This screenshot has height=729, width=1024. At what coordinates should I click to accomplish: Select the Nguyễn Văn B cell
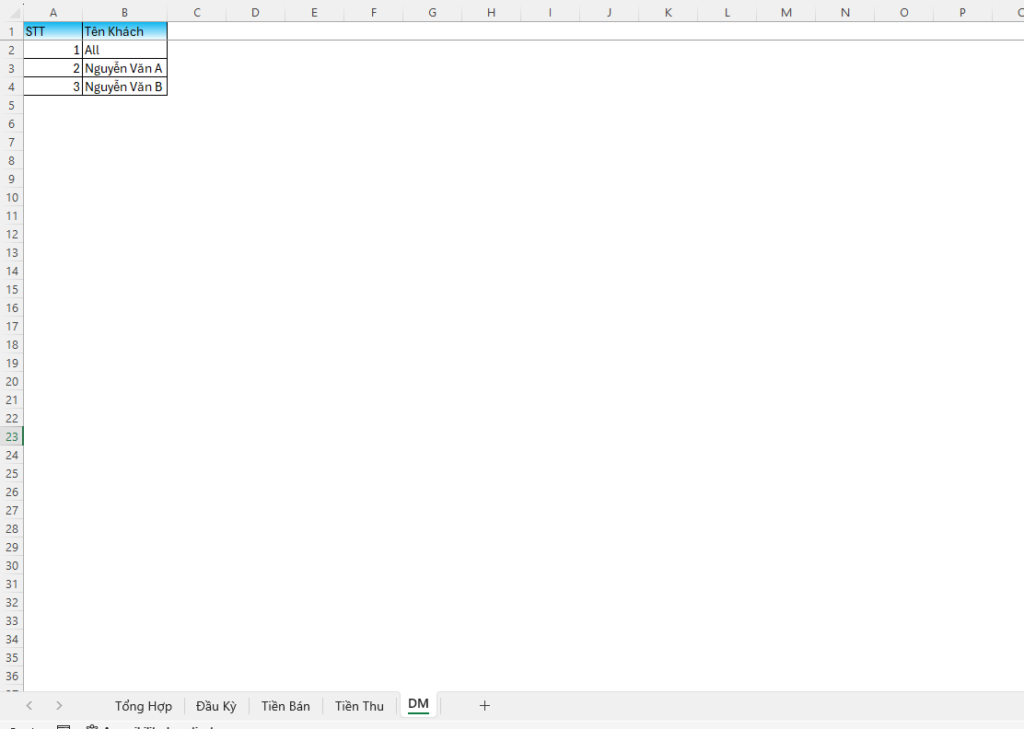point(124,87)
